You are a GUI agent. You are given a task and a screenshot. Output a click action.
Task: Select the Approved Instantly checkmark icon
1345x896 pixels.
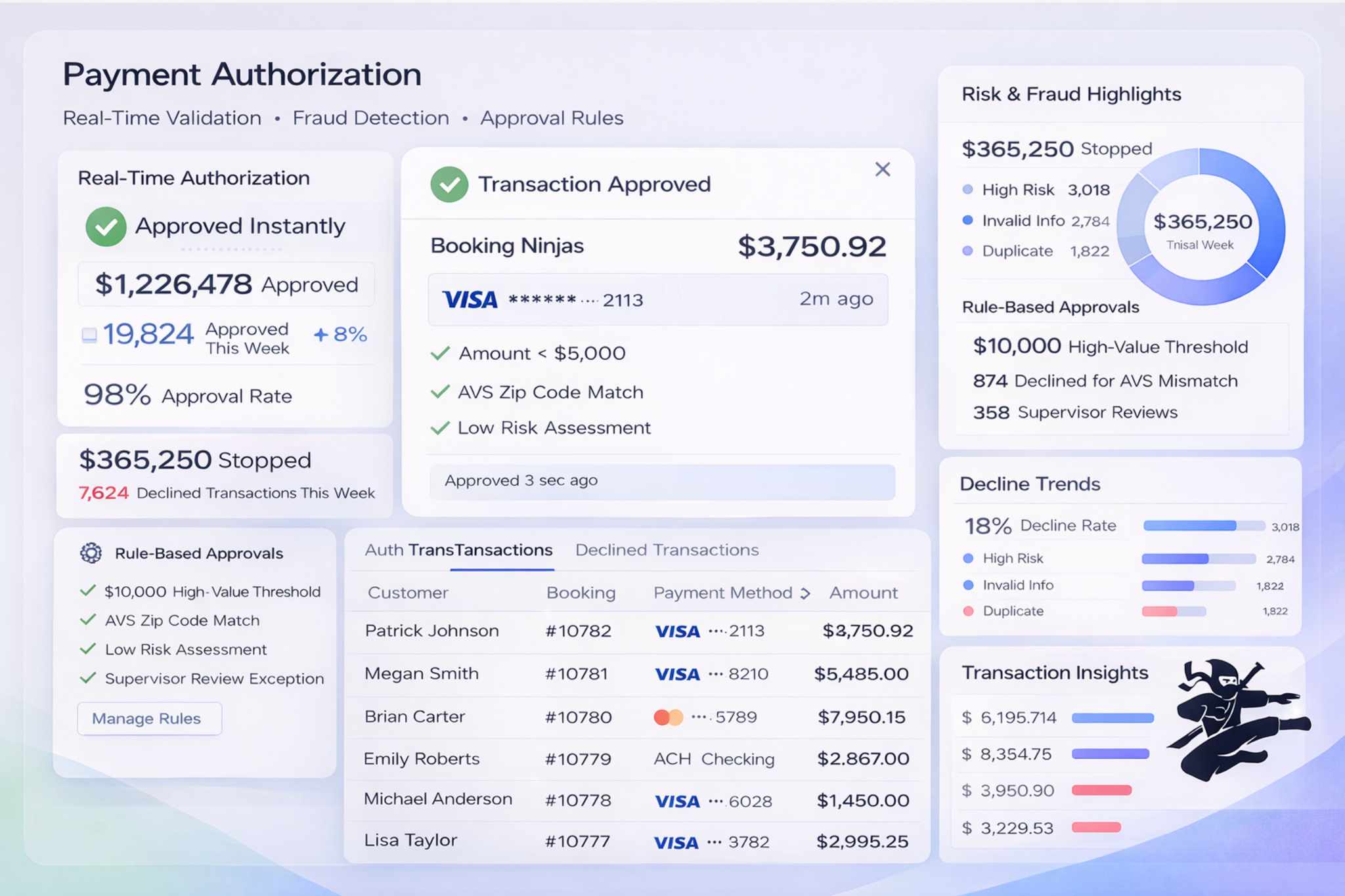pyautogui.click(x=106, y=226)
